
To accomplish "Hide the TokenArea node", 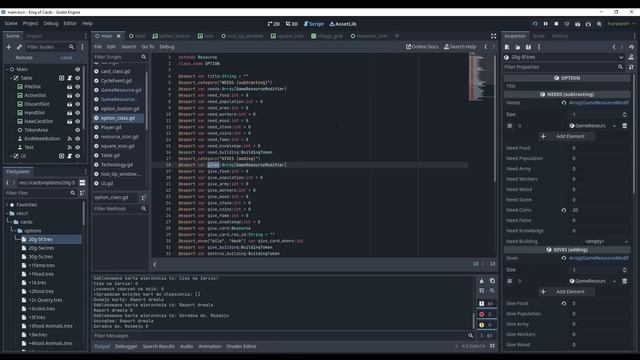I will pos(77,130).
